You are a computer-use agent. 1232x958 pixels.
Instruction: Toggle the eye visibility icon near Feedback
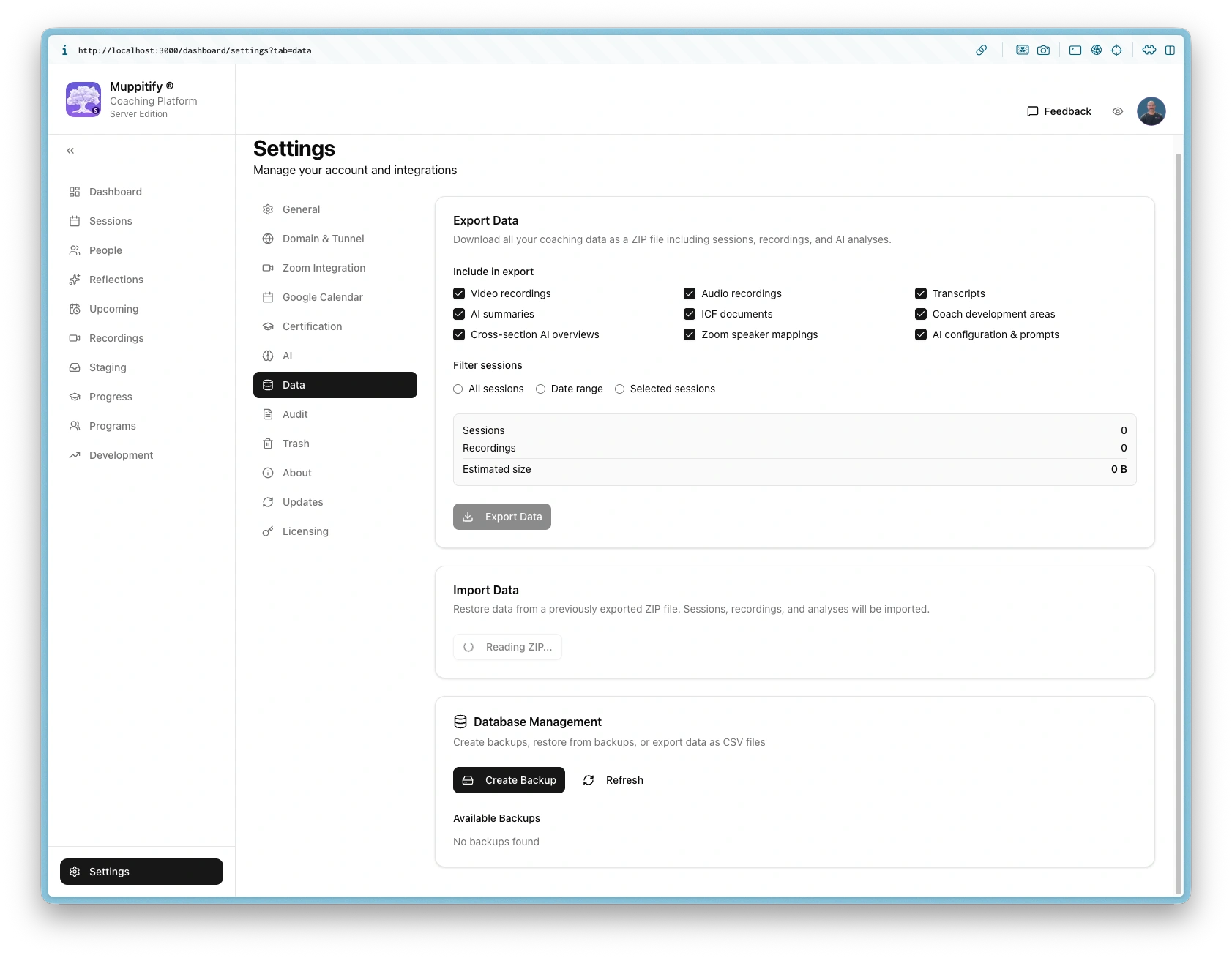[x=1117, y=111]
